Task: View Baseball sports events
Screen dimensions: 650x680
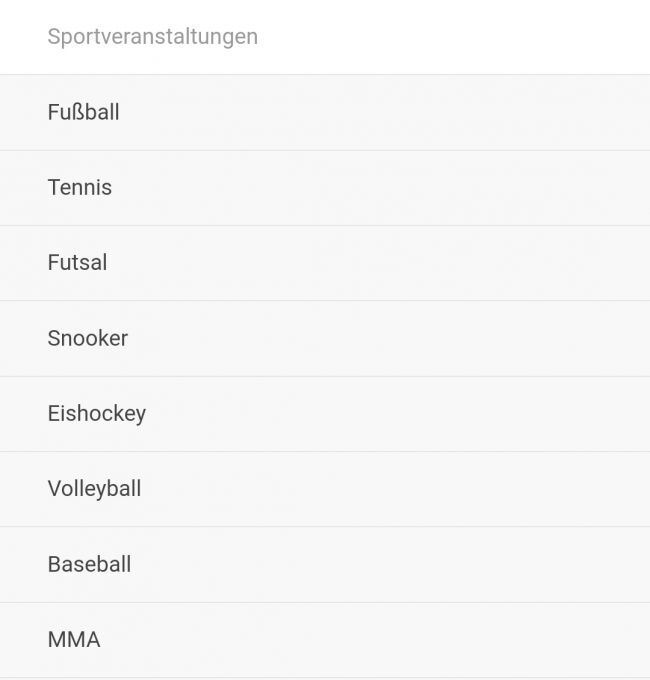Action: click(x=324, y=564)
